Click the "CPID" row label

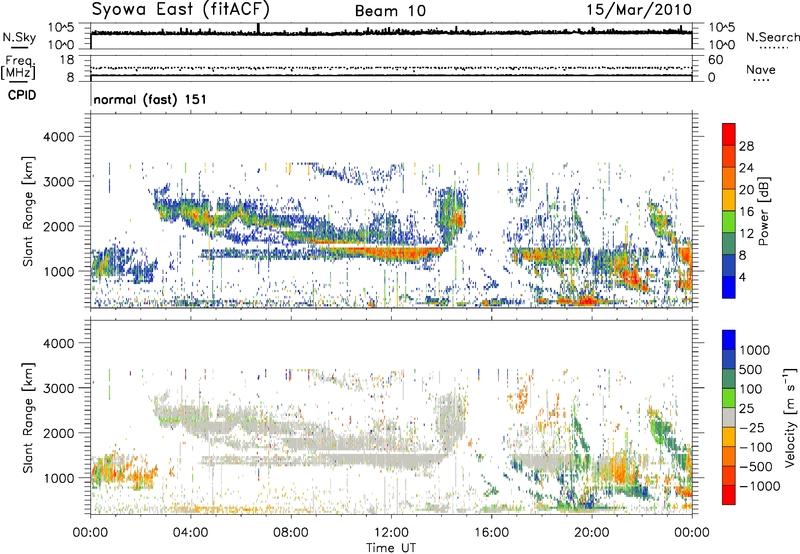point(22,95)
